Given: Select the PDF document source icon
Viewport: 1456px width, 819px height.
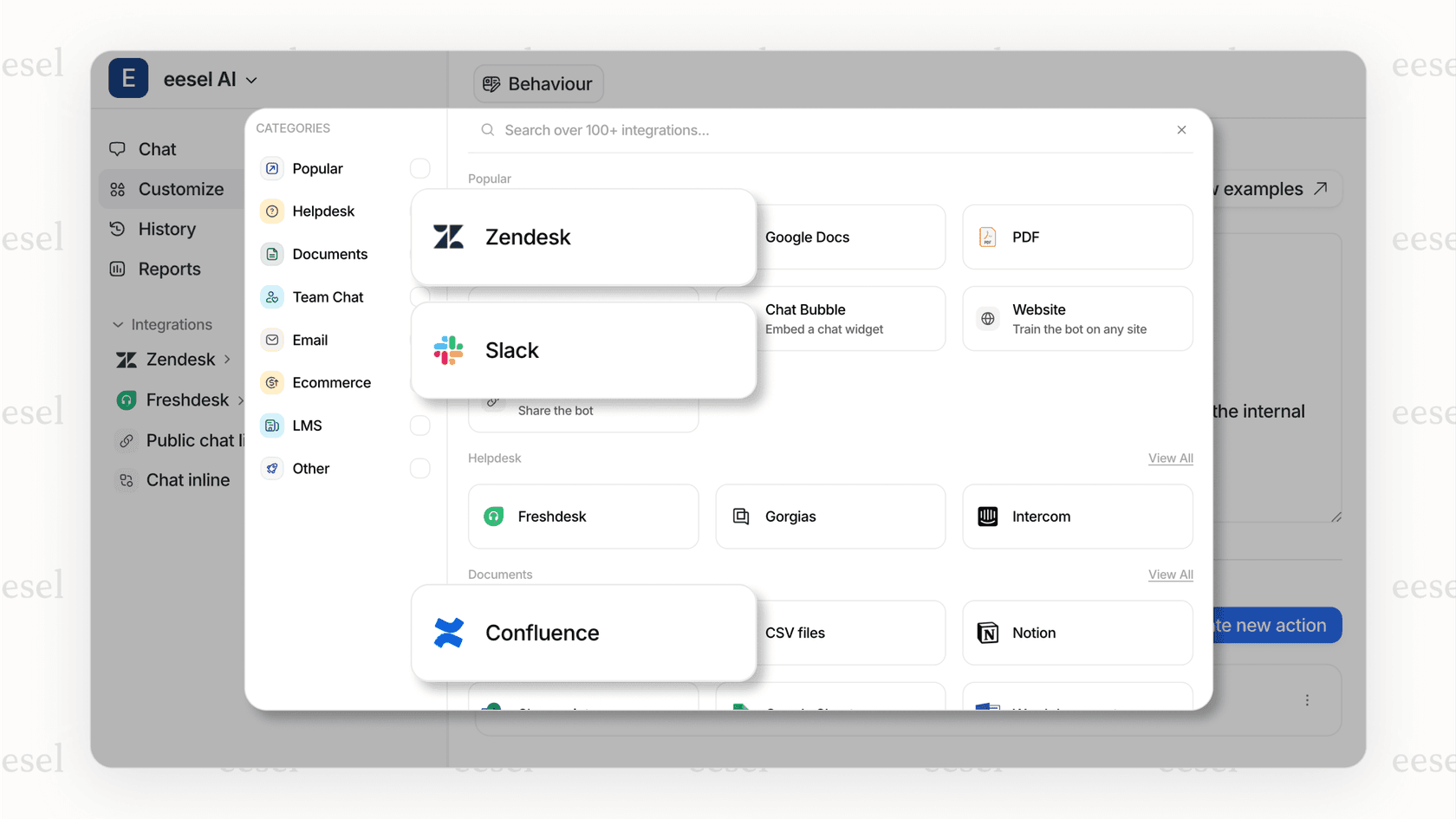Looking at the screenshot, I should point(987,237).
